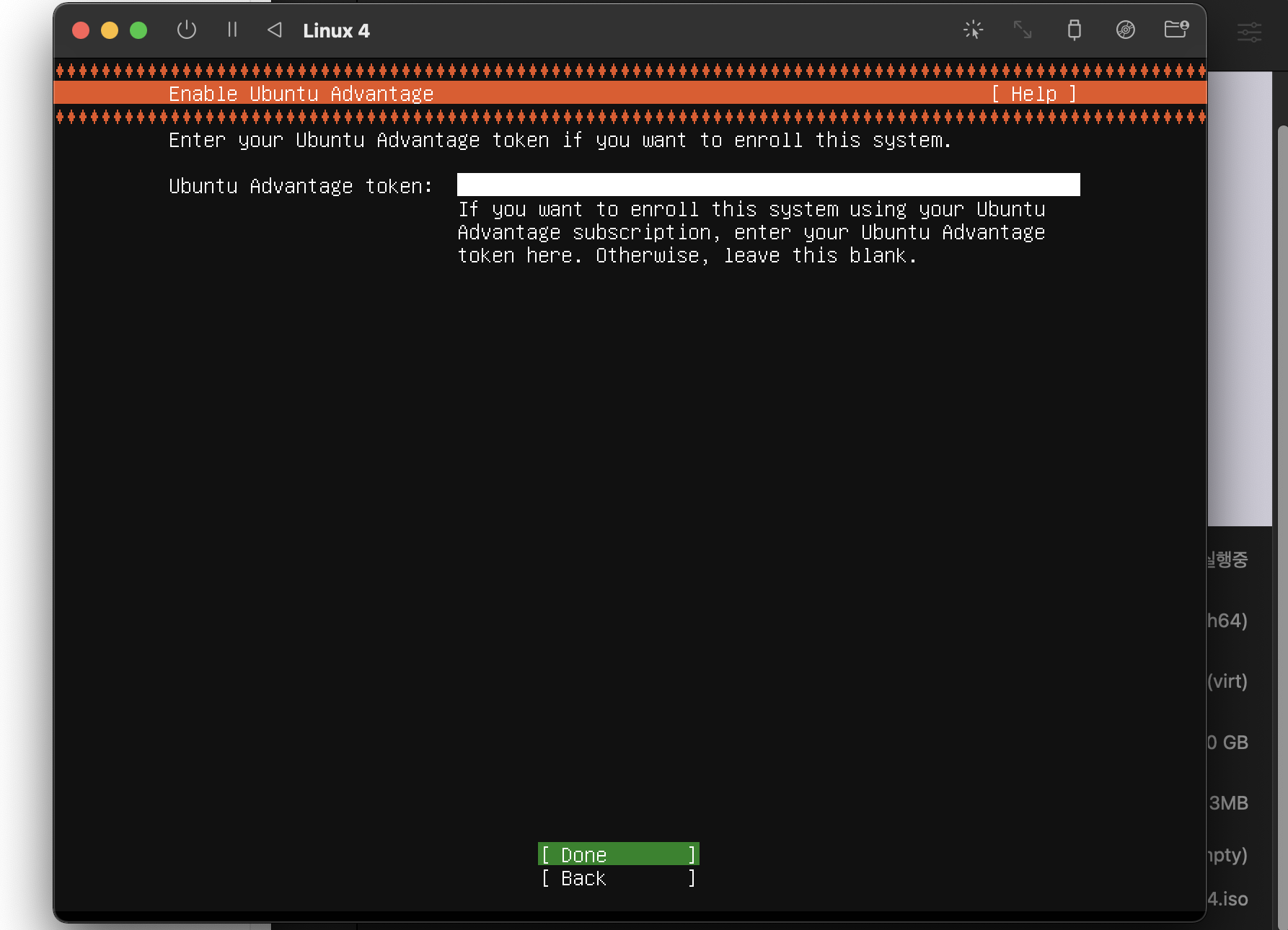This screenshot has height=930, width=1288.
Task: Open the USB devices icon
Action: pyautogui.click(x=1075, y=30)
